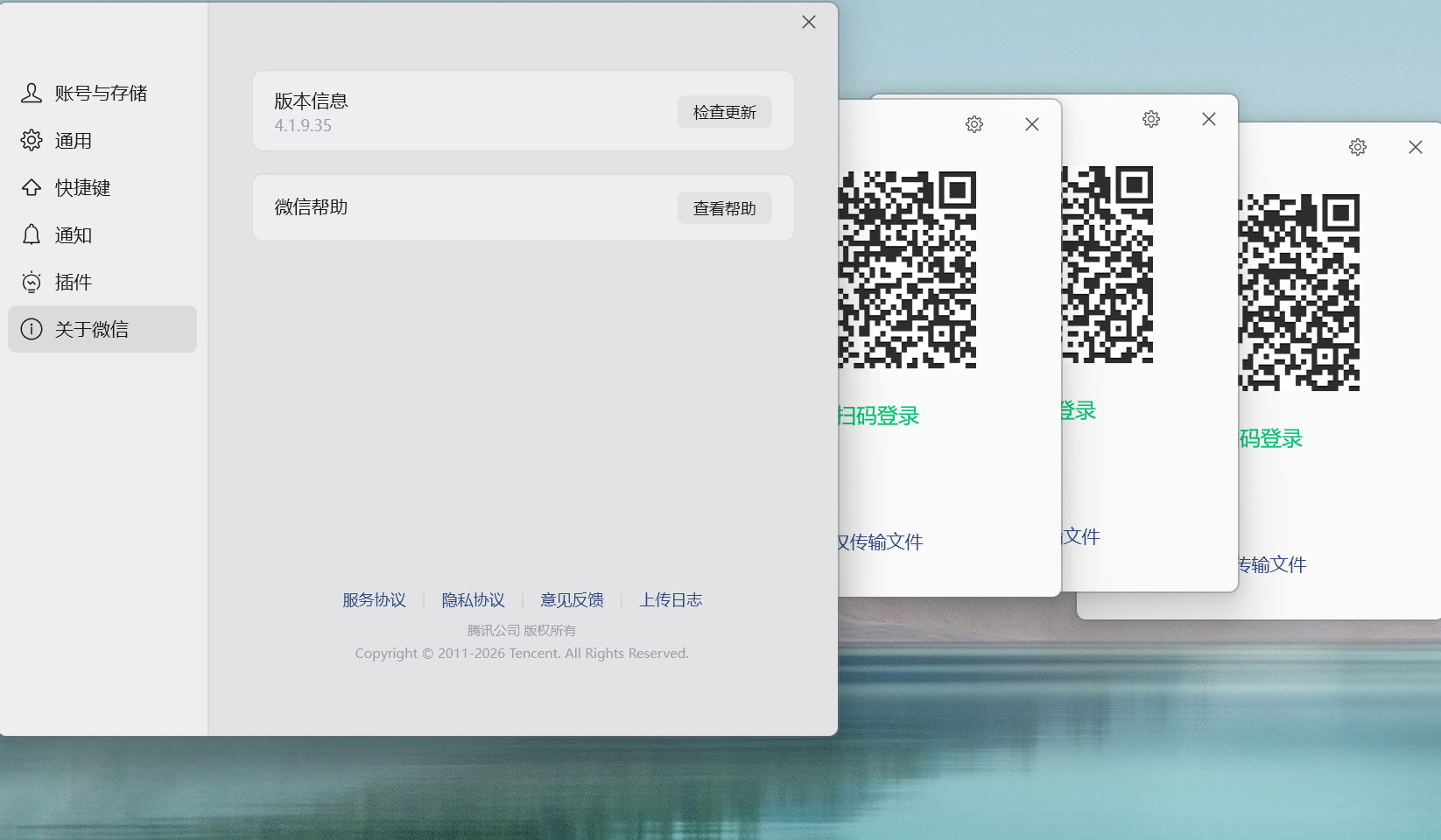Click 扫码登录 text in leftmost login window

click(x=879, y=416)
